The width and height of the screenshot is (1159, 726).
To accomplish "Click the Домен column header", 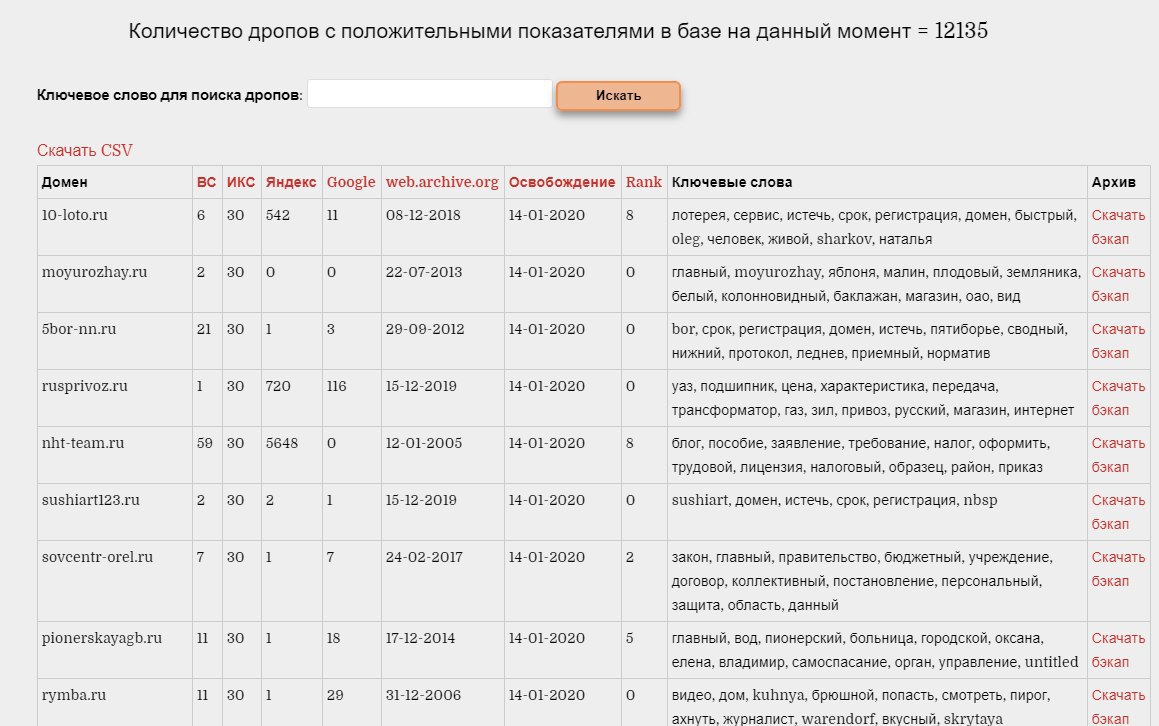I will 64,182.
